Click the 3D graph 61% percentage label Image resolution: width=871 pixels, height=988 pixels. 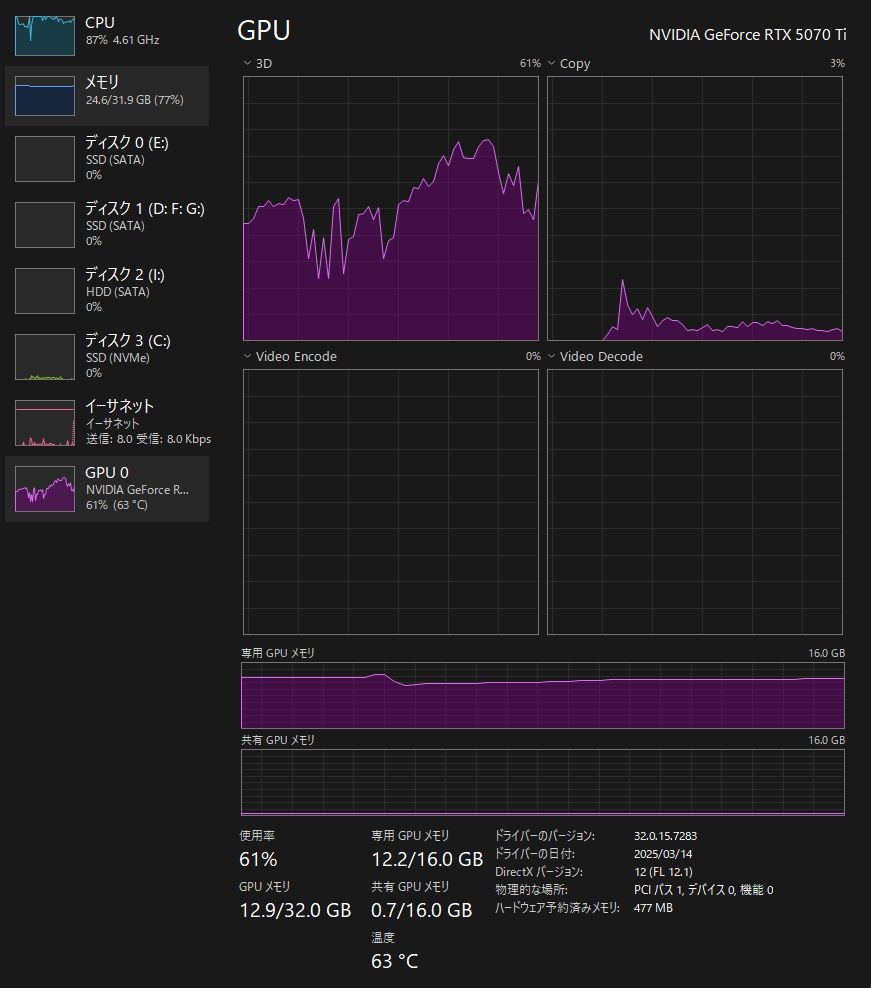[530, 63]
